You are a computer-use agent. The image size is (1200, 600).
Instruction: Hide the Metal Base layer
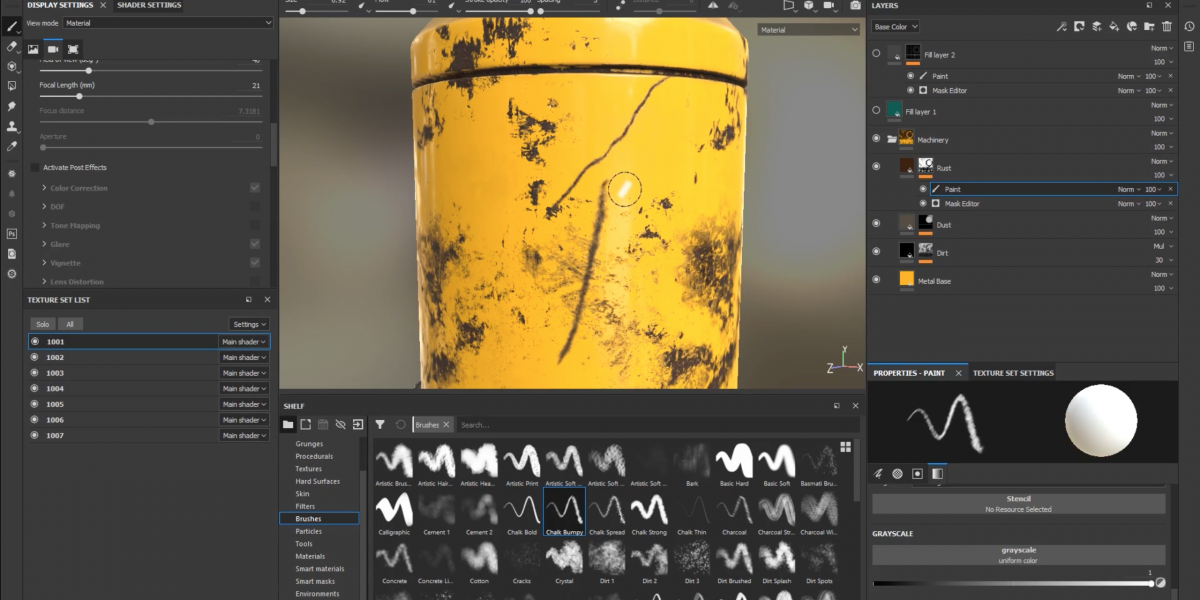click(x=877, y=281)
